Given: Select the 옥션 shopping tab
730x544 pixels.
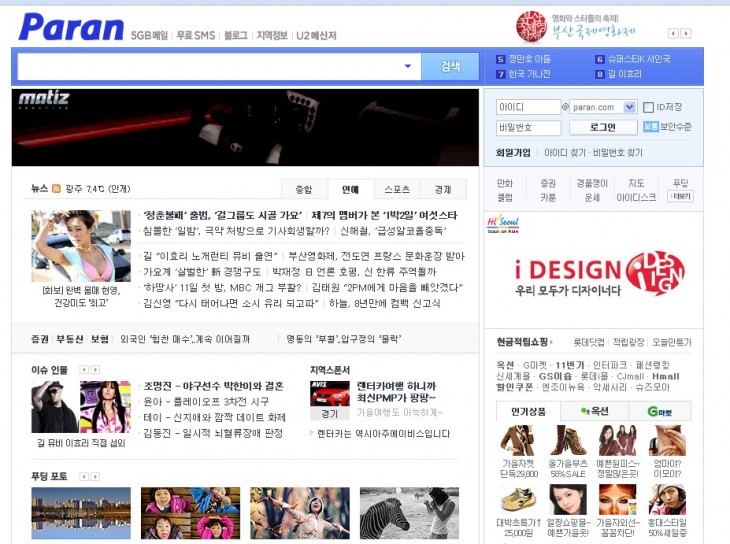Looking at the screenshot, I should 594,411.
